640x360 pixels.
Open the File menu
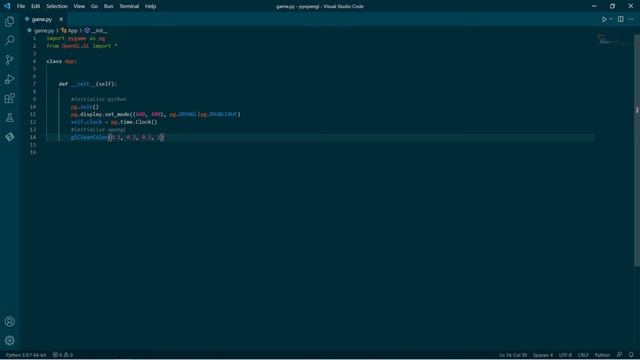[21, 6]
